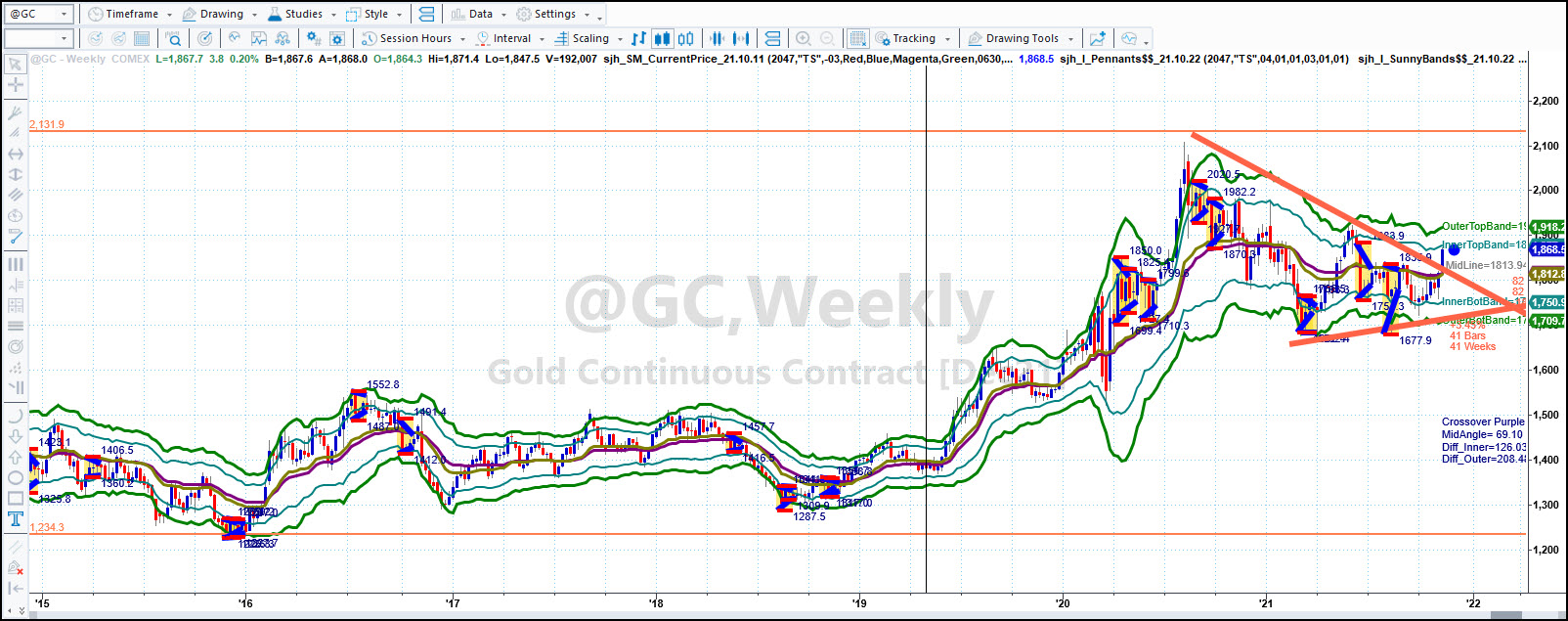Click the green 1,918 outer band price tag
This screenshot has height=621, width=1568.
coord(1546,227)
